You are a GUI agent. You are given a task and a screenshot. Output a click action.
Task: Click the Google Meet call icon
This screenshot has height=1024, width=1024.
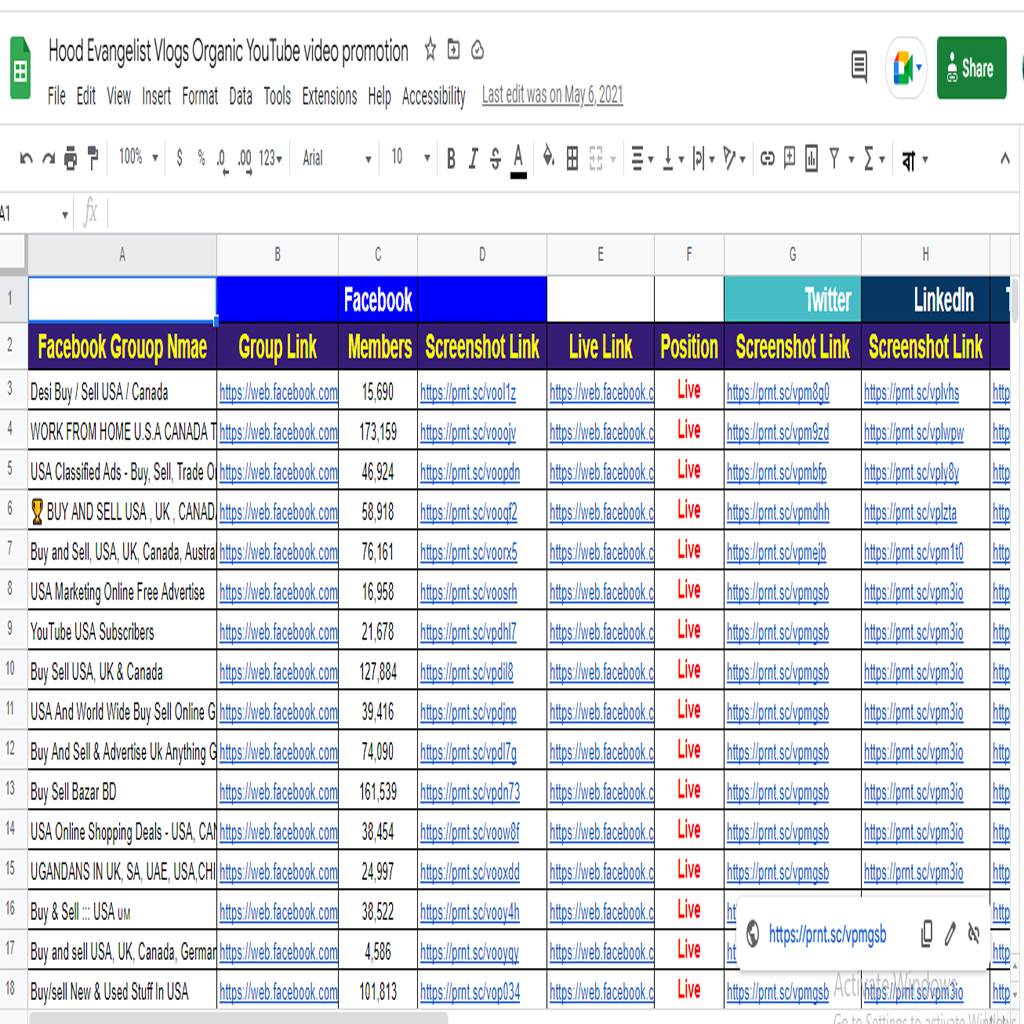pos(906,68)
